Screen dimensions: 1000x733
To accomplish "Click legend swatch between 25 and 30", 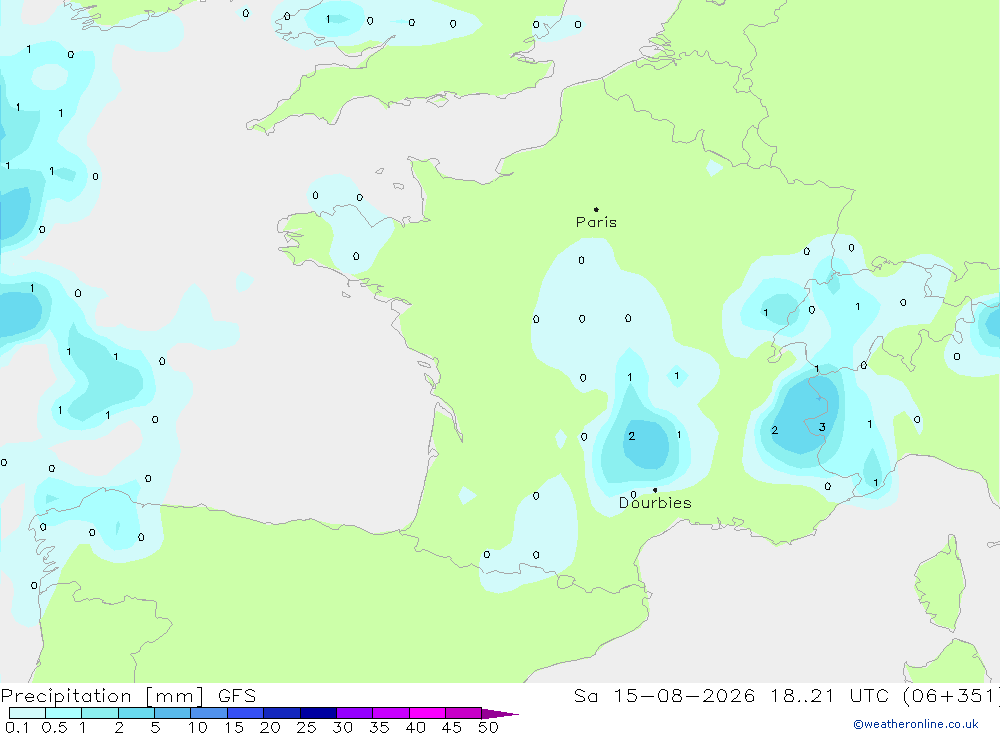I will pos(318,713).
